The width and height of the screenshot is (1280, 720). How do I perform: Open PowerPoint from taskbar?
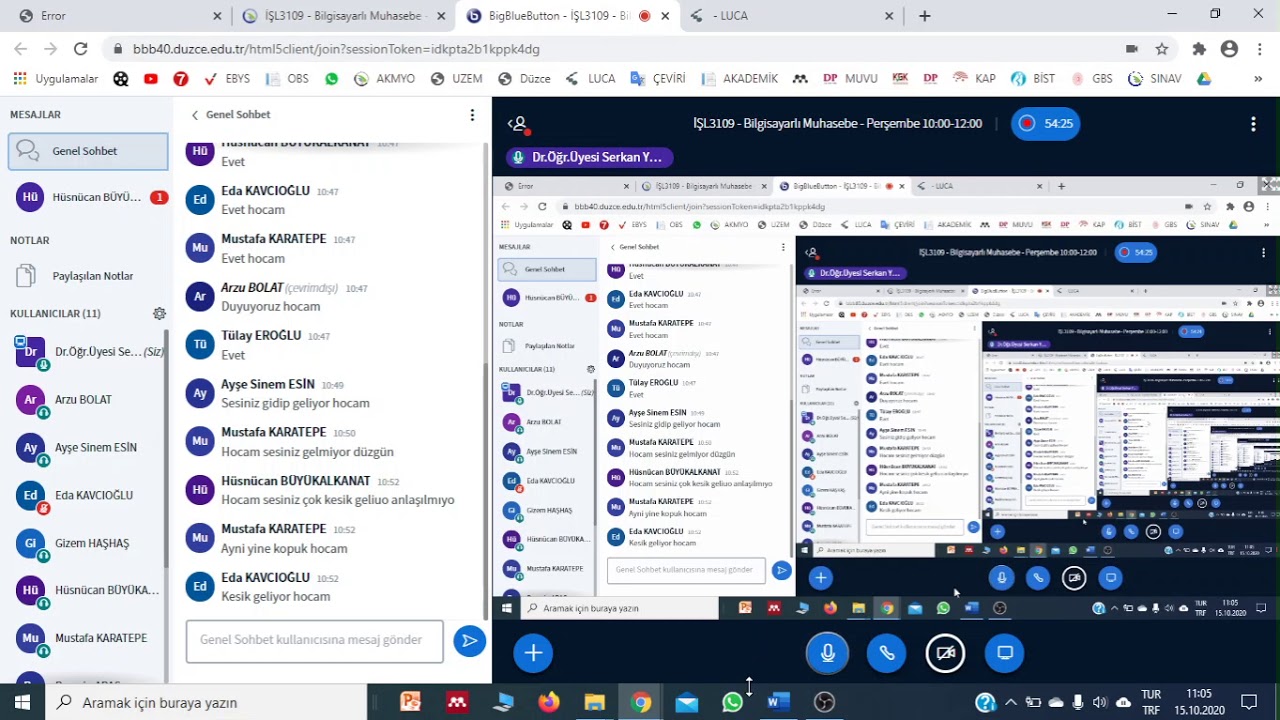click(410, 703)
